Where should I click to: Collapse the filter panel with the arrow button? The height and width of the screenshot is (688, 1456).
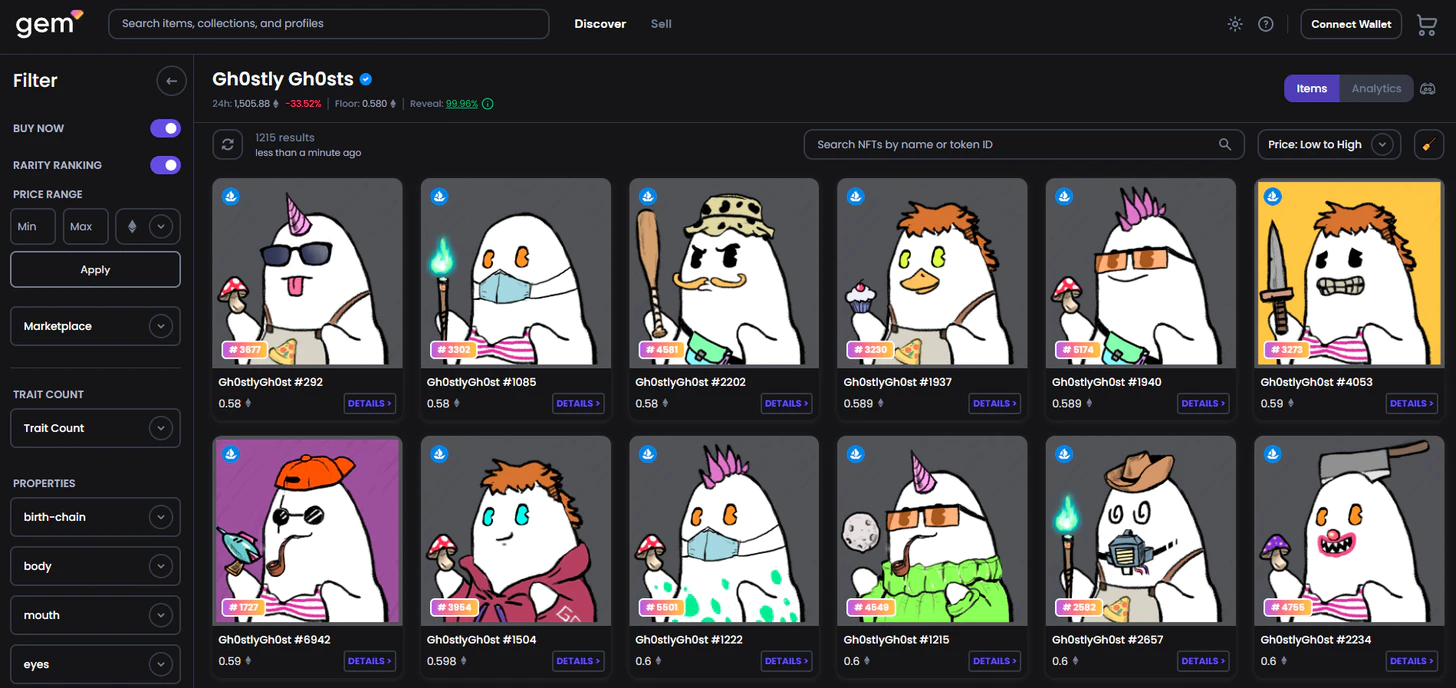(171, 81)
